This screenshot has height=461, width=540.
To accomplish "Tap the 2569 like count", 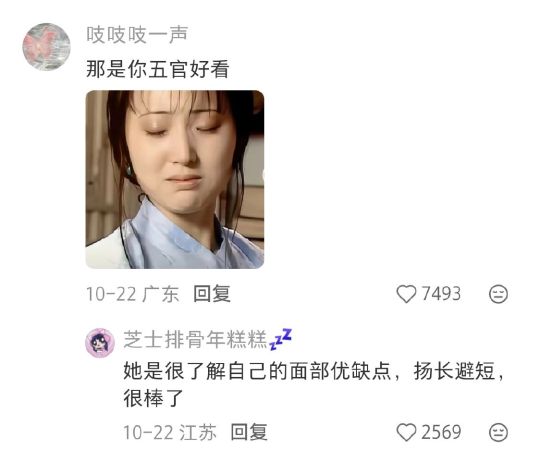I will [441, 432].
